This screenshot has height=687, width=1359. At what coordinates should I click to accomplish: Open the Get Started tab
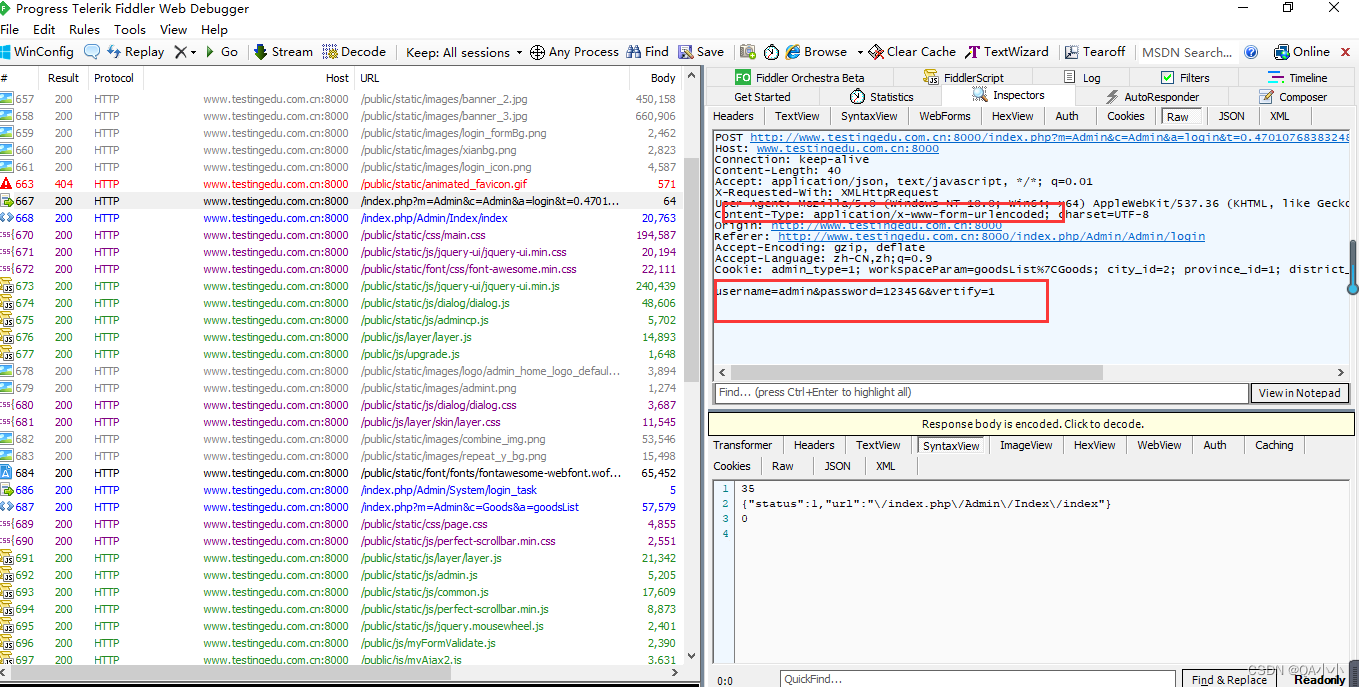point(762,97)
